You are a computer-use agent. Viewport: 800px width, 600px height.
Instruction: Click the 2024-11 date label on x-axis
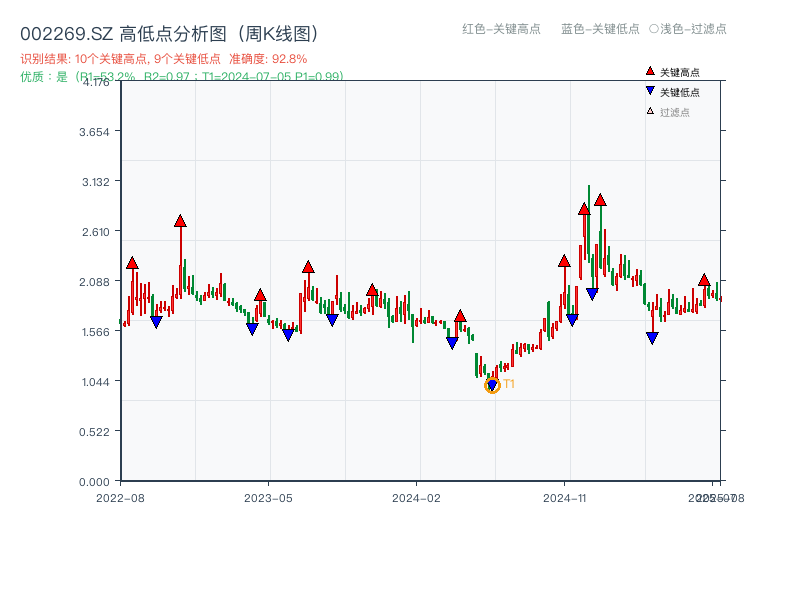click(x=566, y=497)
